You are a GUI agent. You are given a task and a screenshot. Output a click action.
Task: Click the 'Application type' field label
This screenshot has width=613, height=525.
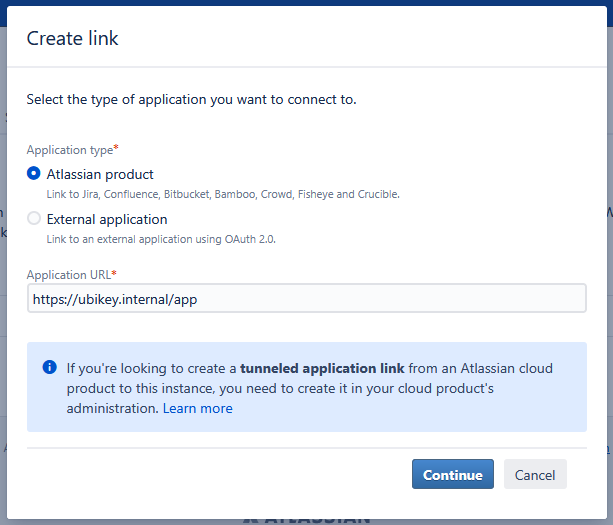(70, 150)
